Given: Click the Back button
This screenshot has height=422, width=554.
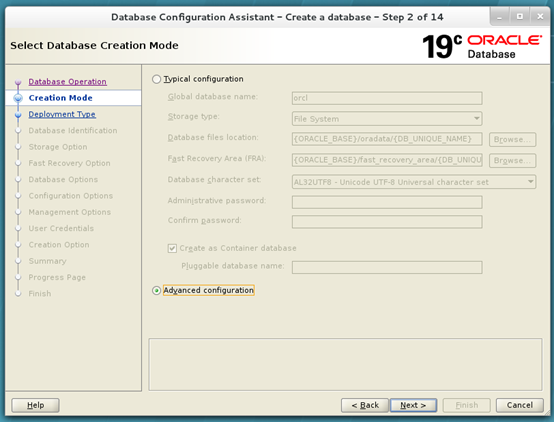Looking at the screenshot, I should [365, 405].
